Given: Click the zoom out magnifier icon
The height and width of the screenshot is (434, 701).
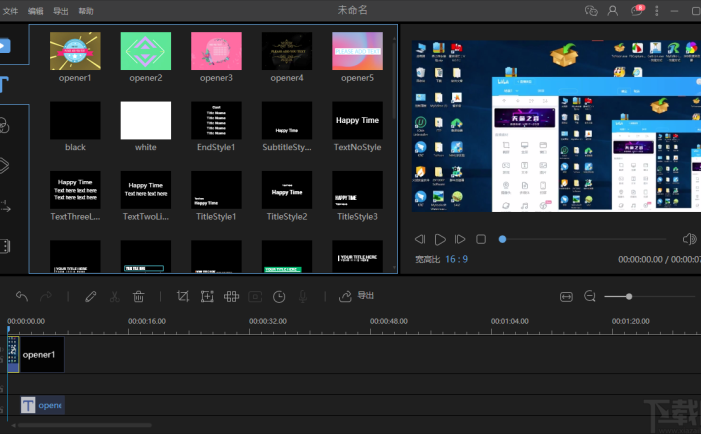Looking at the screenshot, I should 590,296.
